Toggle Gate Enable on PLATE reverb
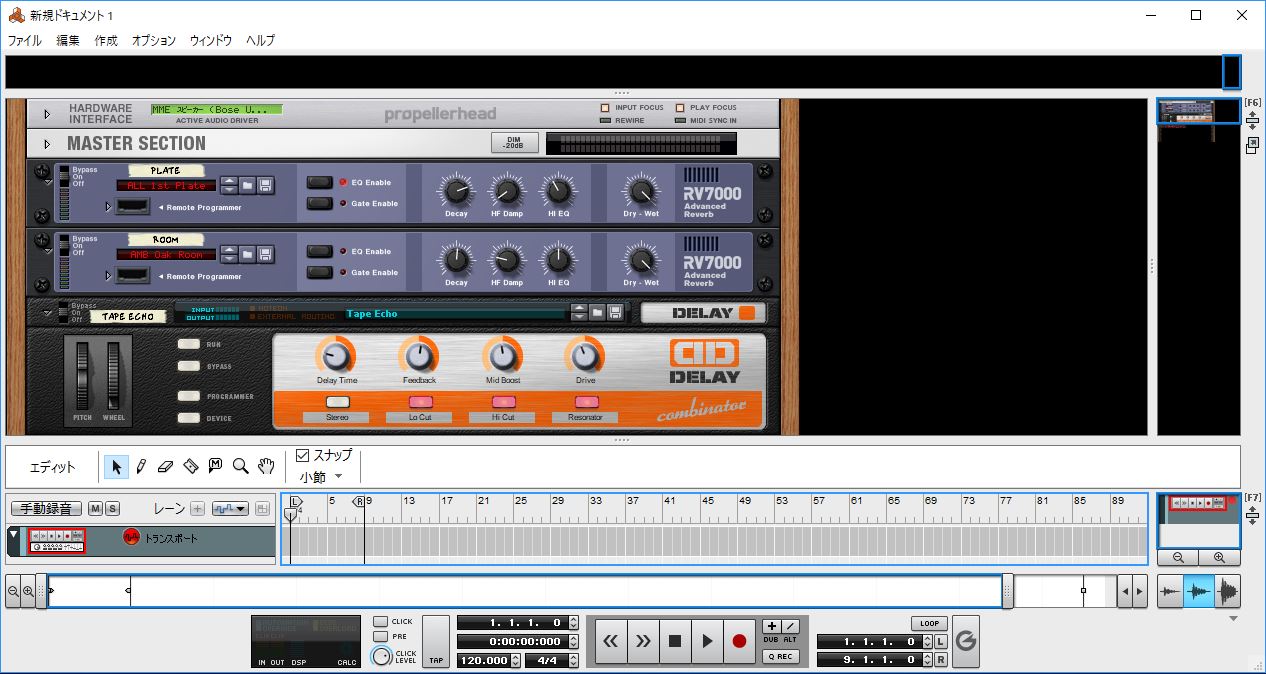Screen dimensions: 1266x674 319,203
